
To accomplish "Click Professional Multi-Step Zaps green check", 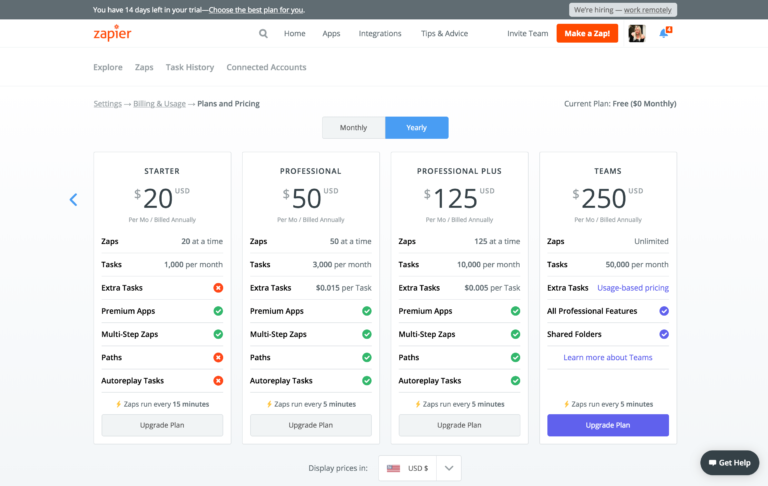I will pyautogui.click(x=366, y=334).
